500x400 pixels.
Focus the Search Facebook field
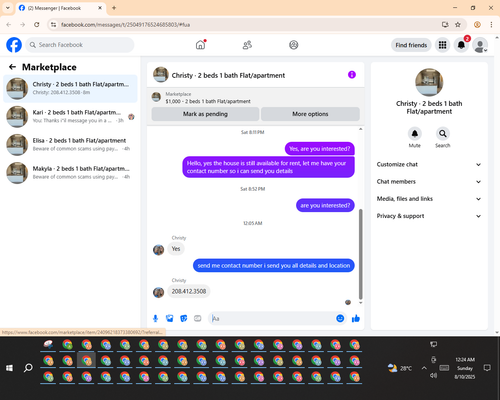[x=80, y=45]
